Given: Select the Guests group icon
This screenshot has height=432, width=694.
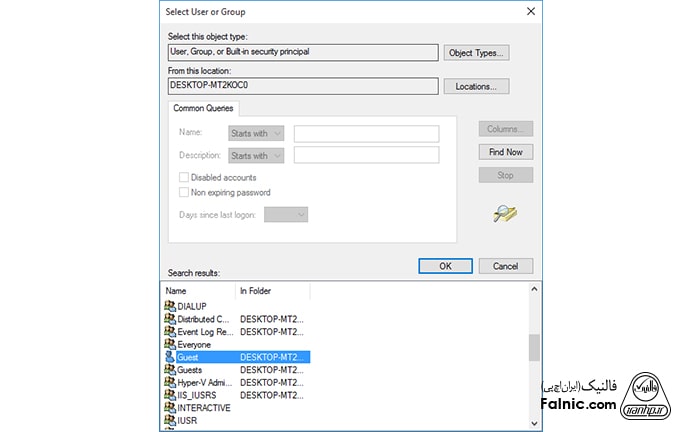Looking at the screenshot, I should [x=169, y=370].
